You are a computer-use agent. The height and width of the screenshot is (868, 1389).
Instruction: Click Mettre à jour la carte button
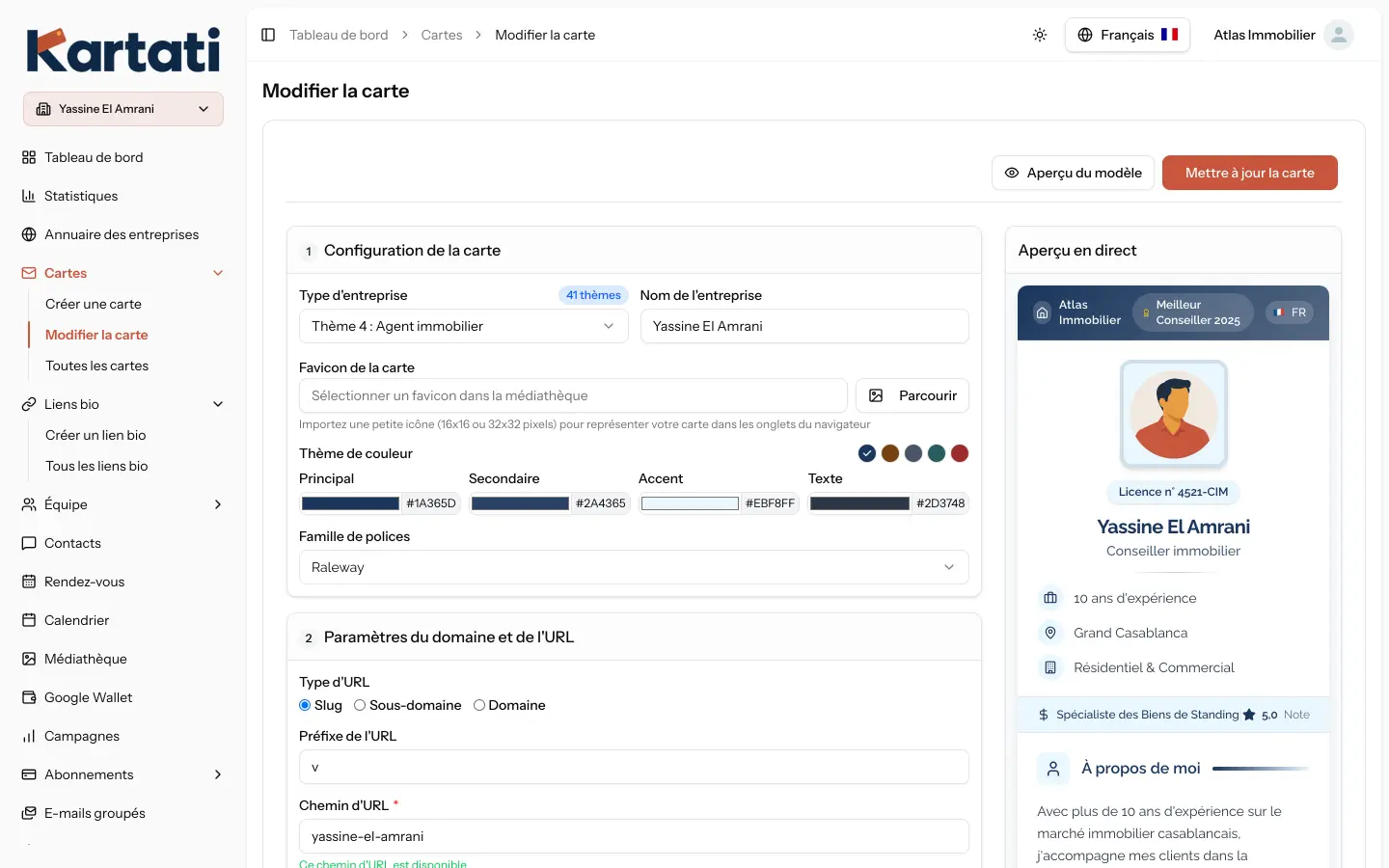click(1250, 173)
